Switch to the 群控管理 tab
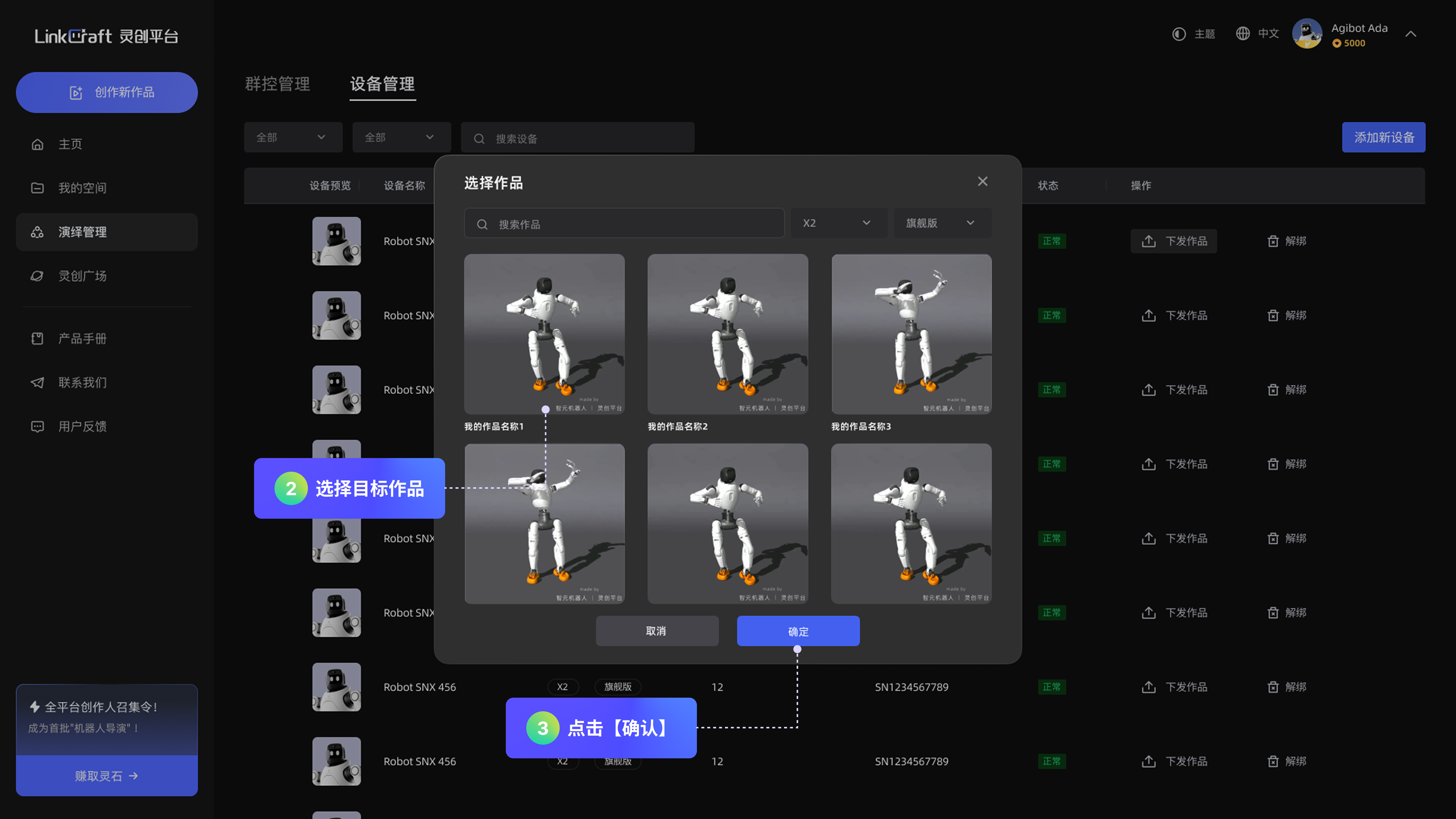 click(277, 84)
